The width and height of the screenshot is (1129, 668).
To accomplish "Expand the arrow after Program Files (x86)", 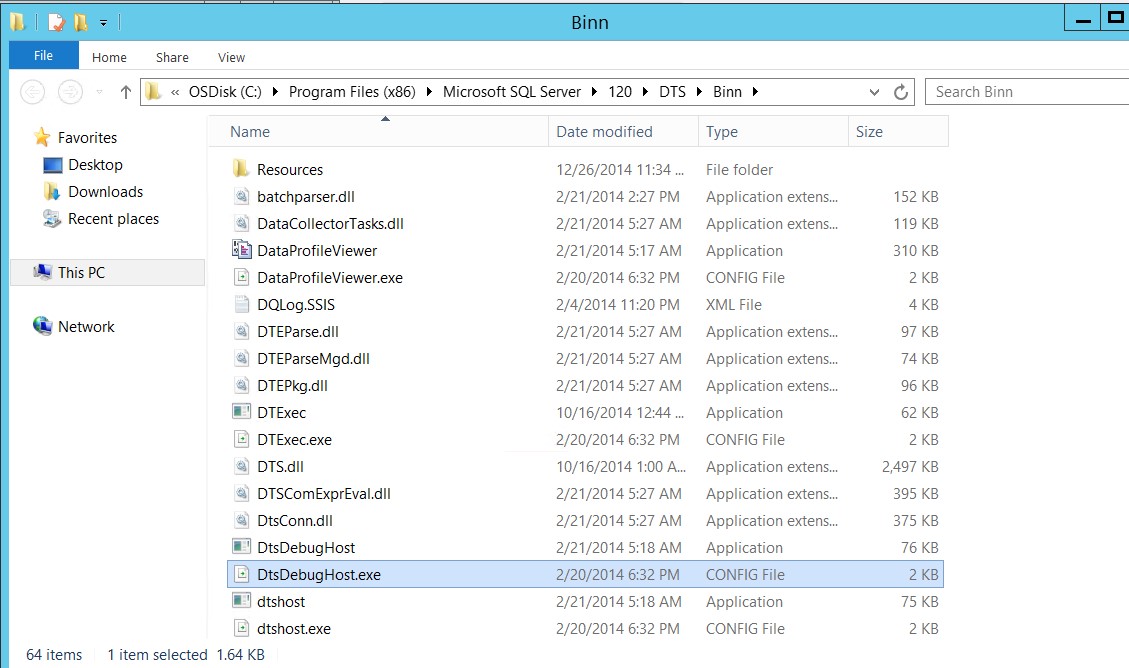I will (429, 92).
